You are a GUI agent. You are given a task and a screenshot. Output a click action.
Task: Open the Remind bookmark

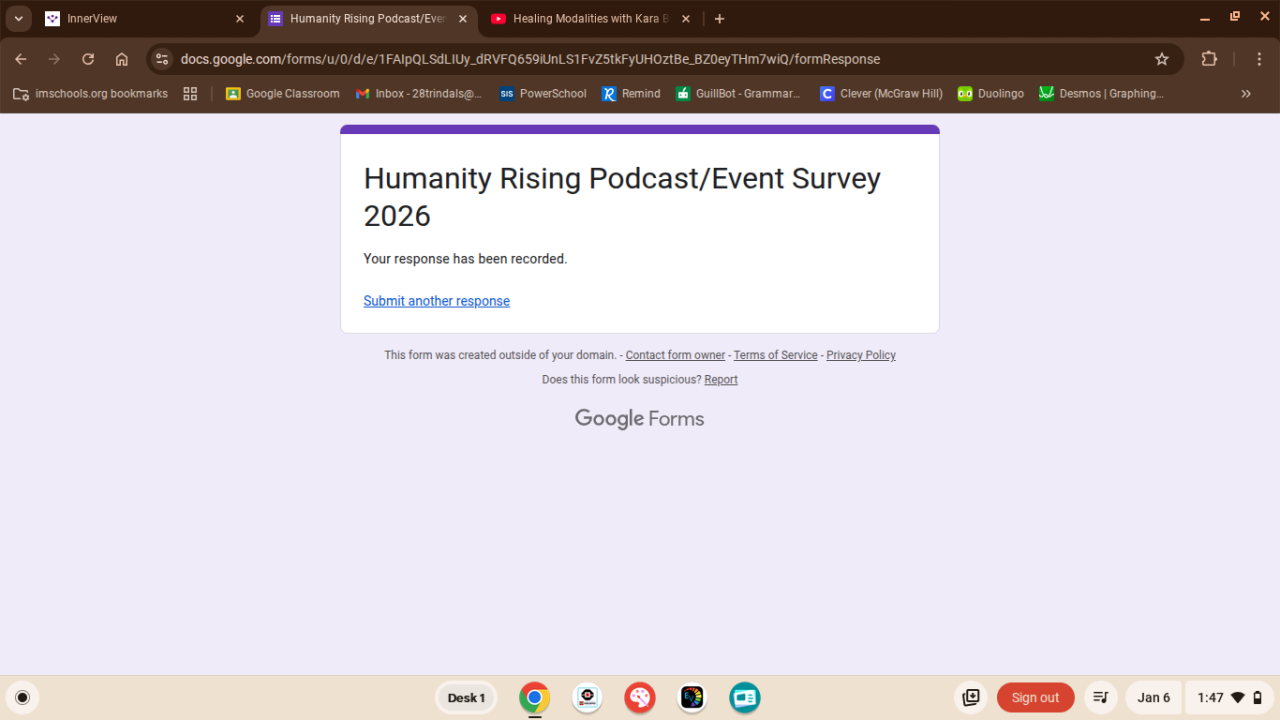(x=631, y=94)
